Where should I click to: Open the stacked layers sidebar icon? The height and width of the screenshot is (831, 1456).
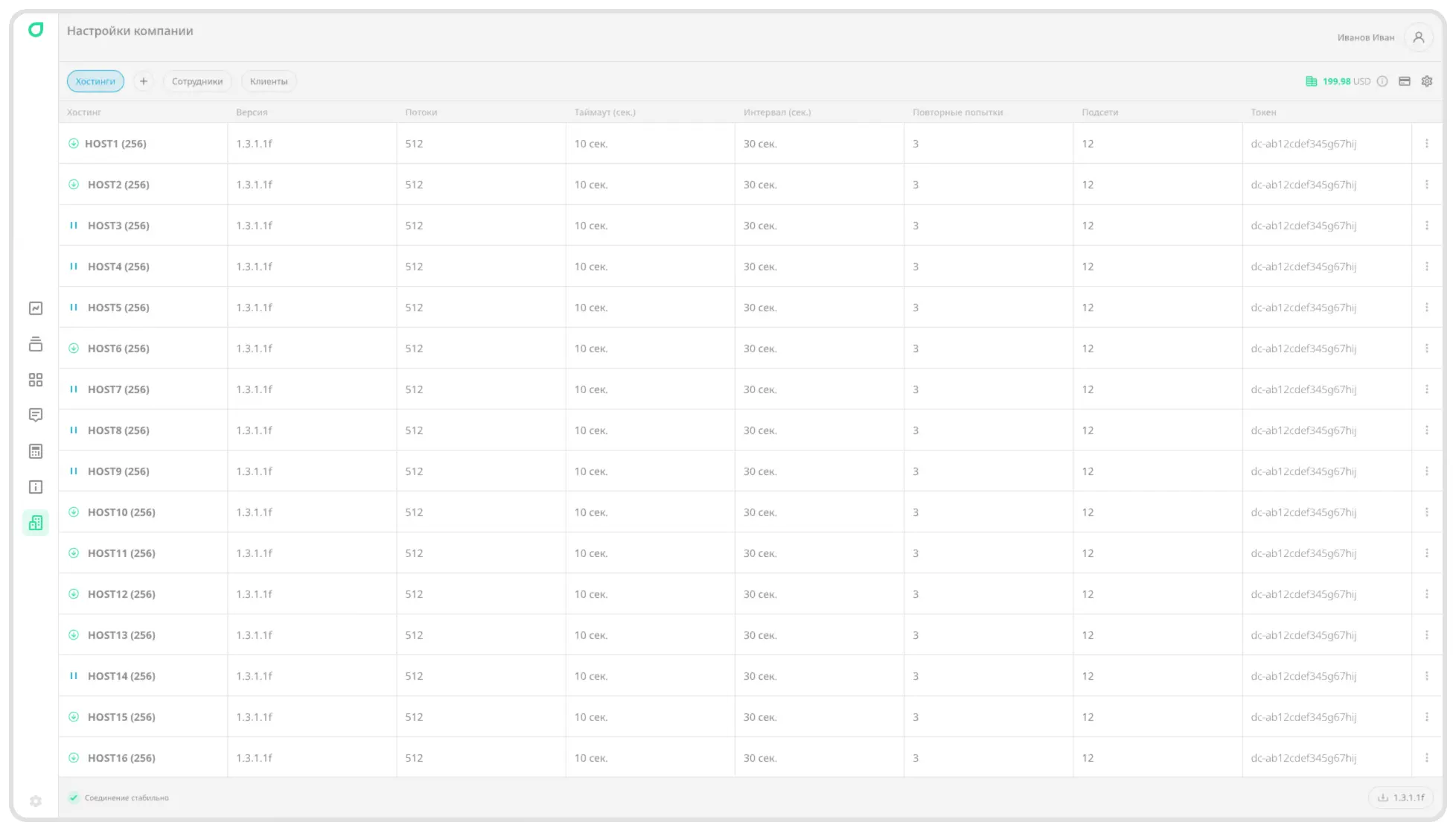pyautogui.click(x=36, y=344)
